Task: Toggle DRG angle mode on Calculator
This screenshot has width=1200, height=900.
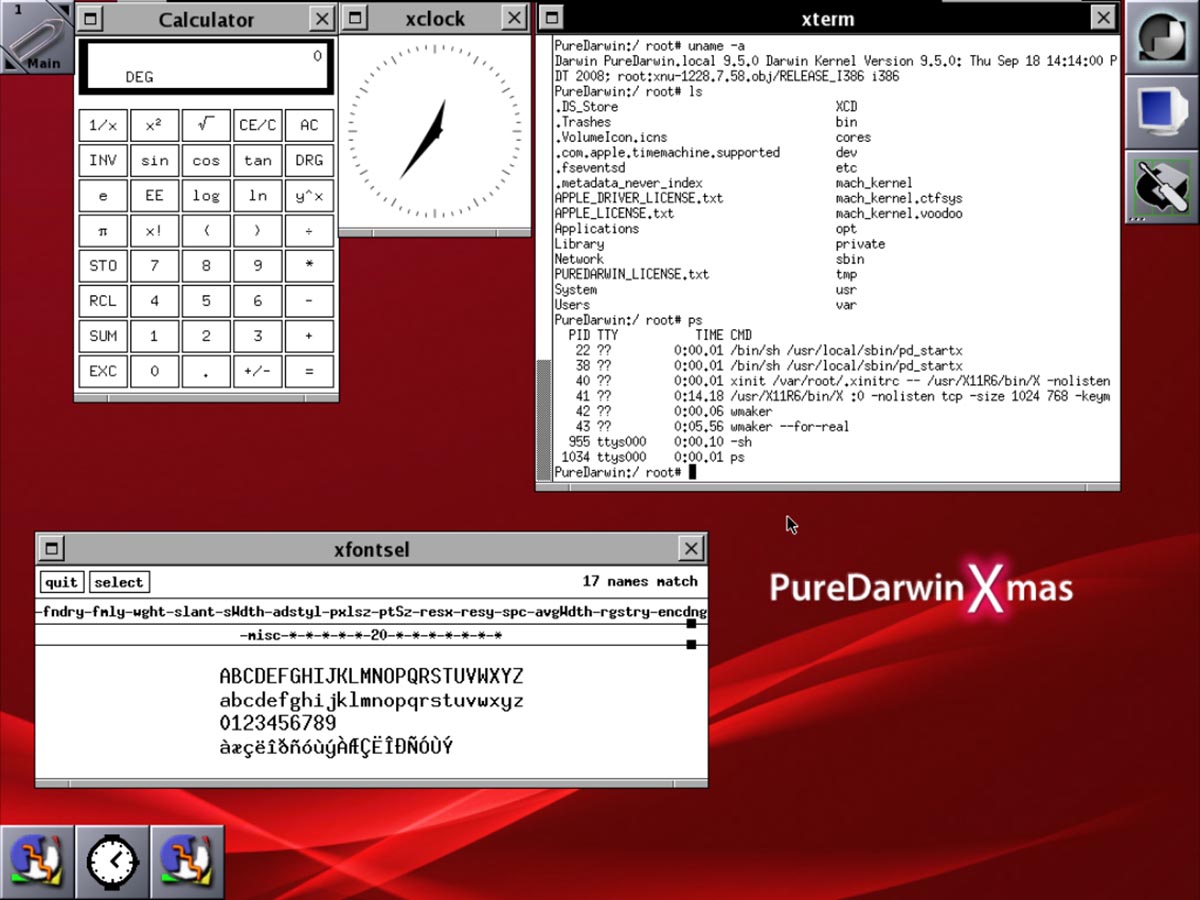Action: point(309,160)
